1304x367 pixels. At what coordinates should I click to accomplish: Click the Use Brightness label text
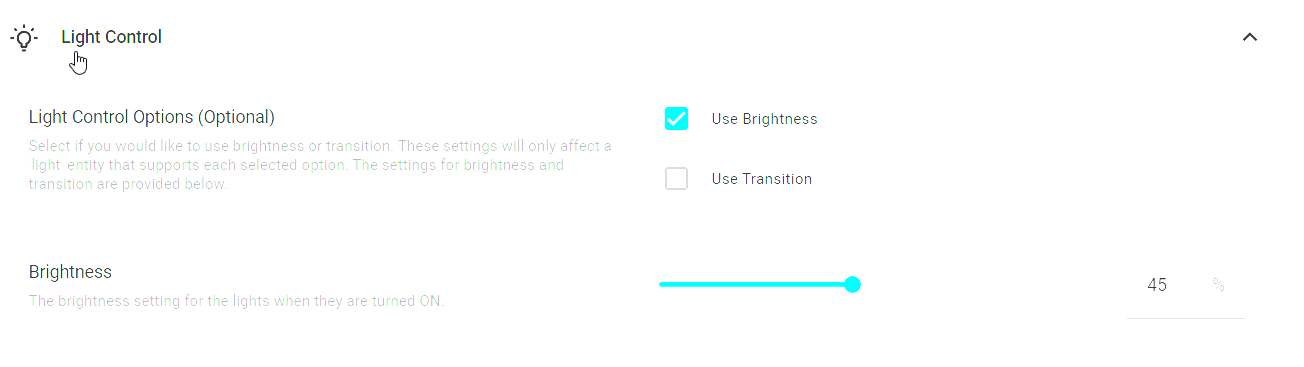click(764, 119)
